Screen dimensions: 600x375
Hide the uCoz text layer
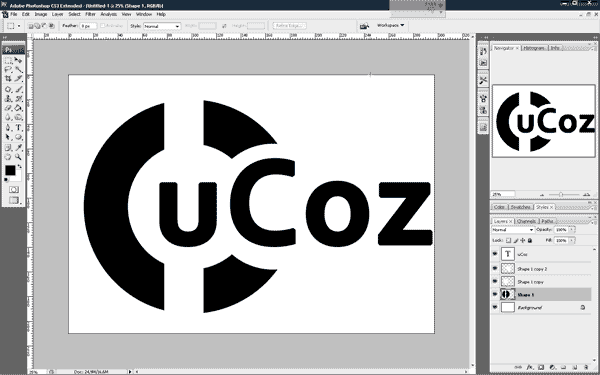tap(495, 254)
